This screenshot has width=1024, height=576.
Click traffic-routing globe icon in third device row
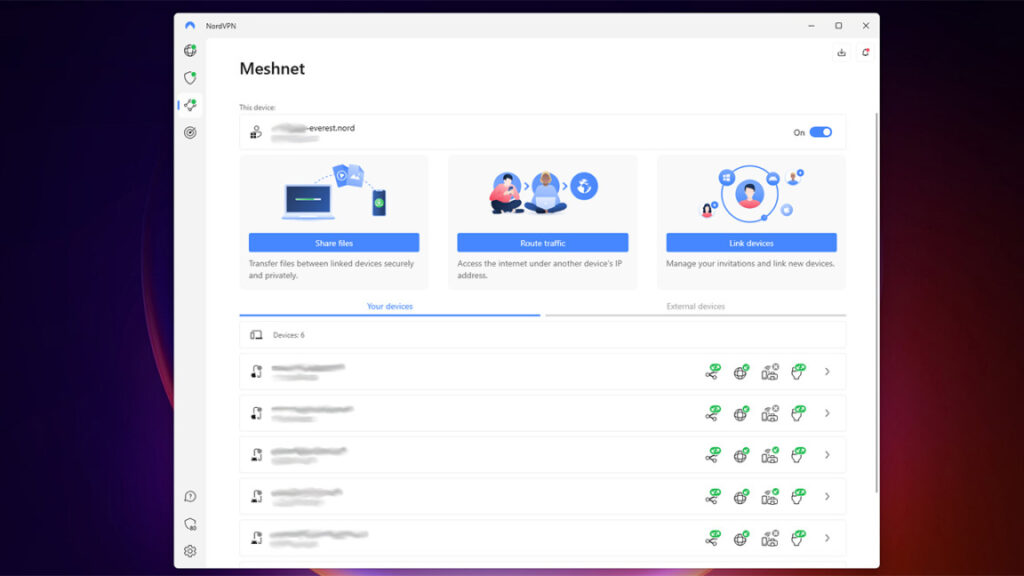tap(741, 455)
